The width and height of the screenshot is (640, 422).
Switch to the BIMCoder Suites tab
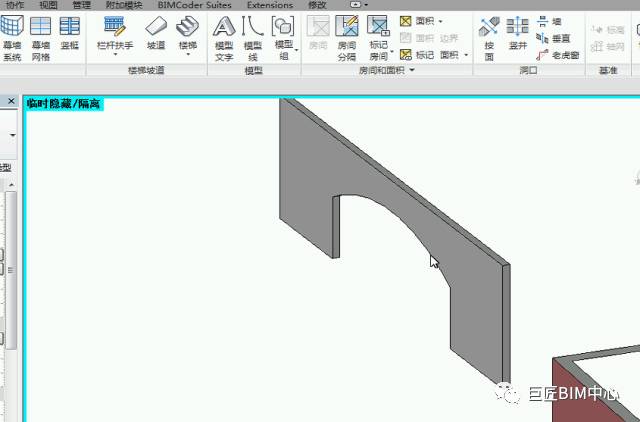(x=194, y=5)
